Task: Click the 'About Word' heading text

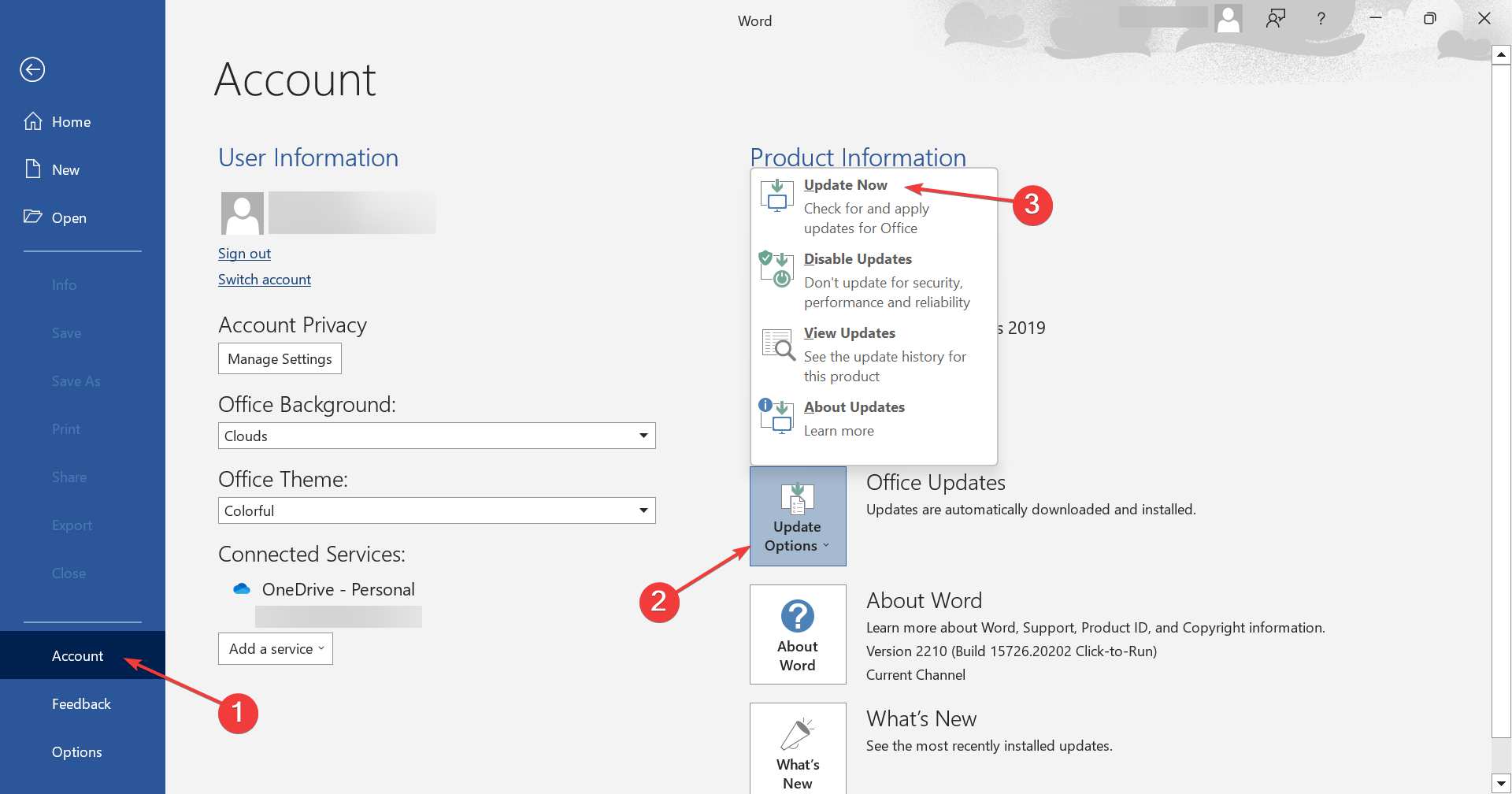Action: 924,600
